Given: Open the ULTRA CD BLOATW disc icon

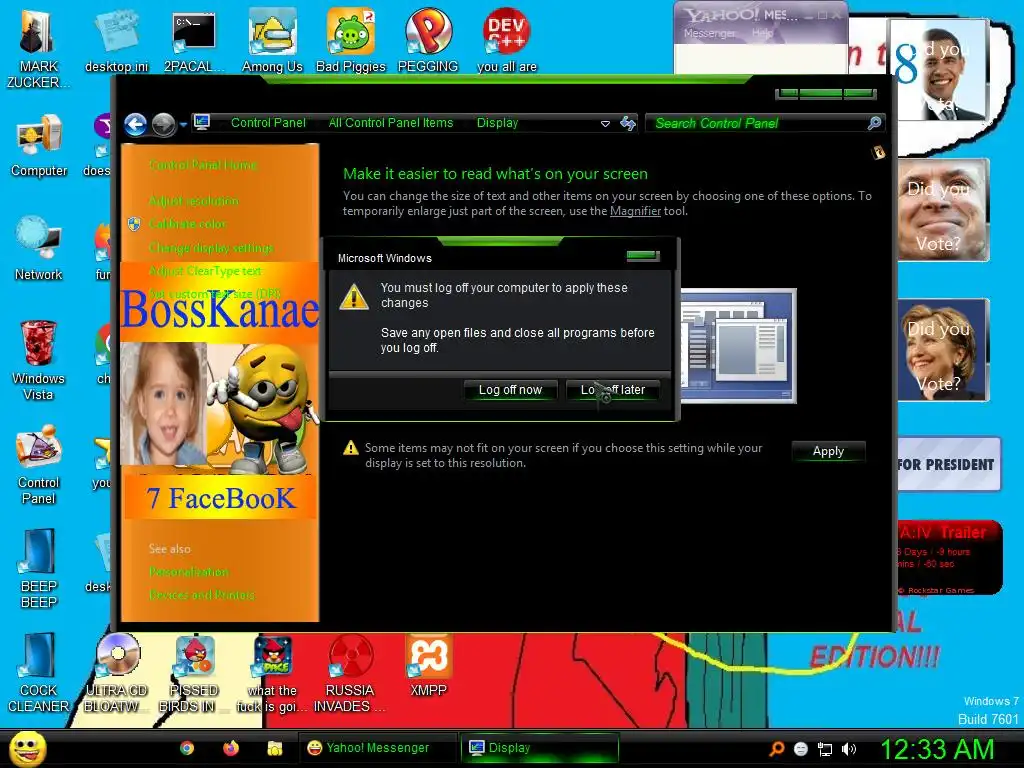Looking at the screenshot, I should coord(116,673).
